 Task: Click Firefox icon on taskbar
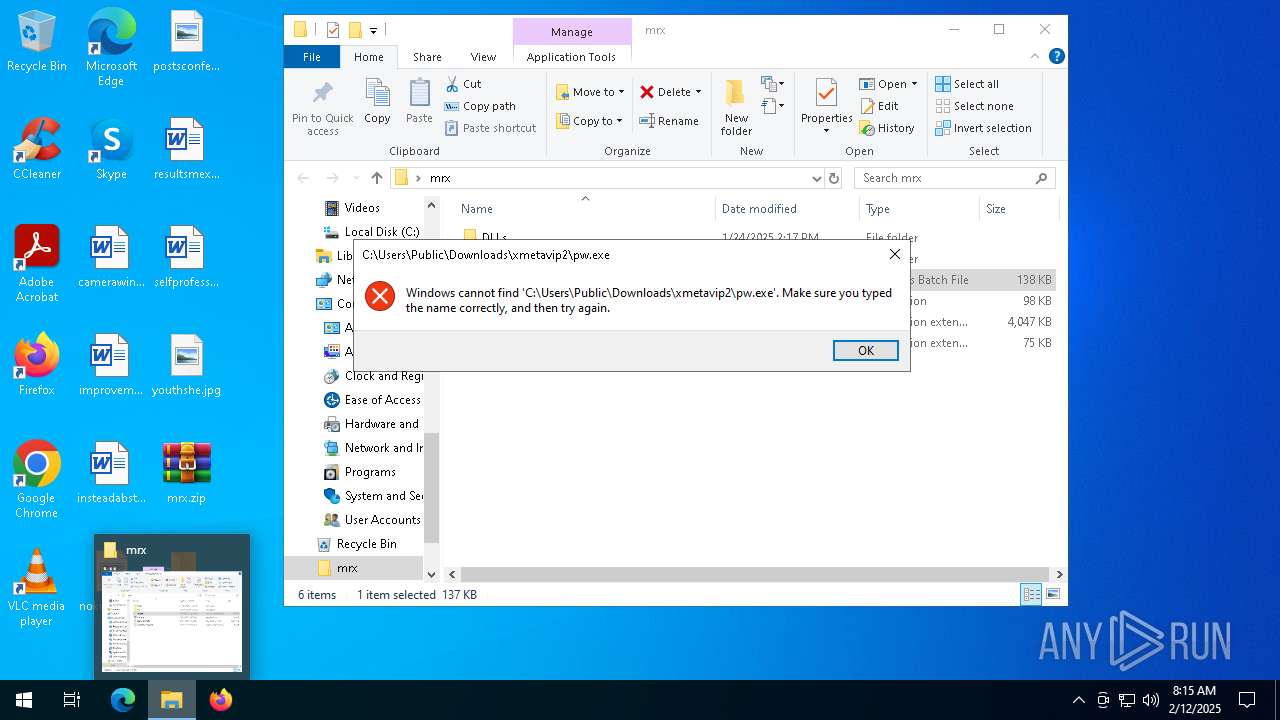pyautogui.click(x=221, y=700)
